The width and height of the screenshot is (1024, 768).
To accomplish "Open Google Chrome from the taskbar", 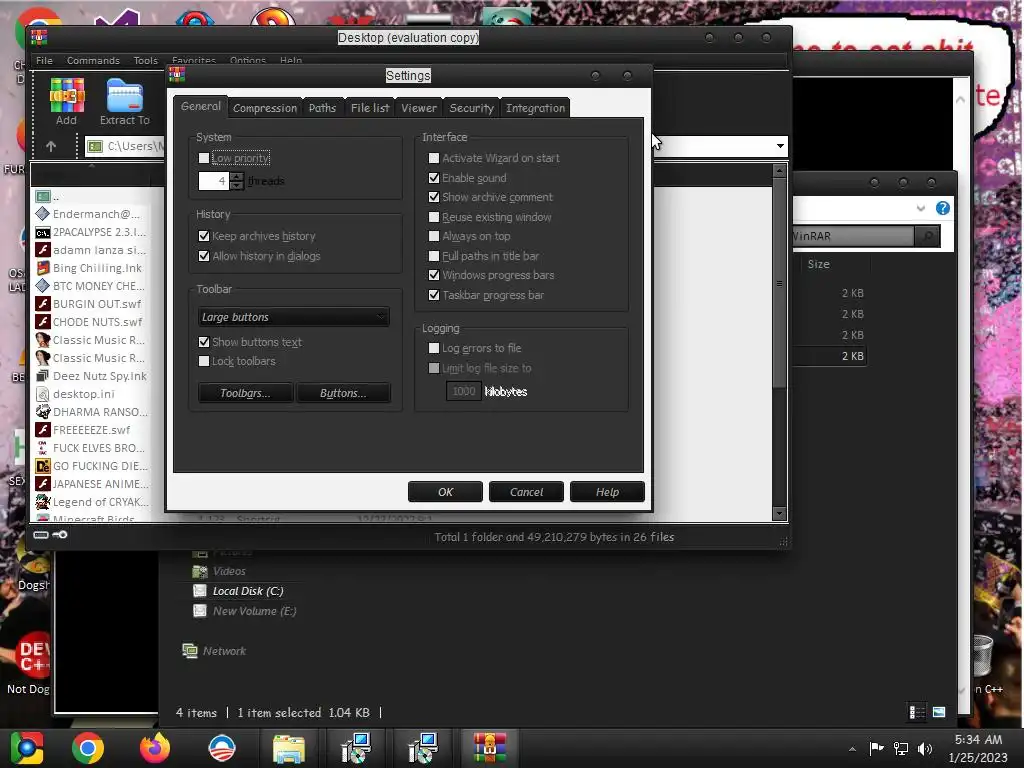I will point(88,748).
